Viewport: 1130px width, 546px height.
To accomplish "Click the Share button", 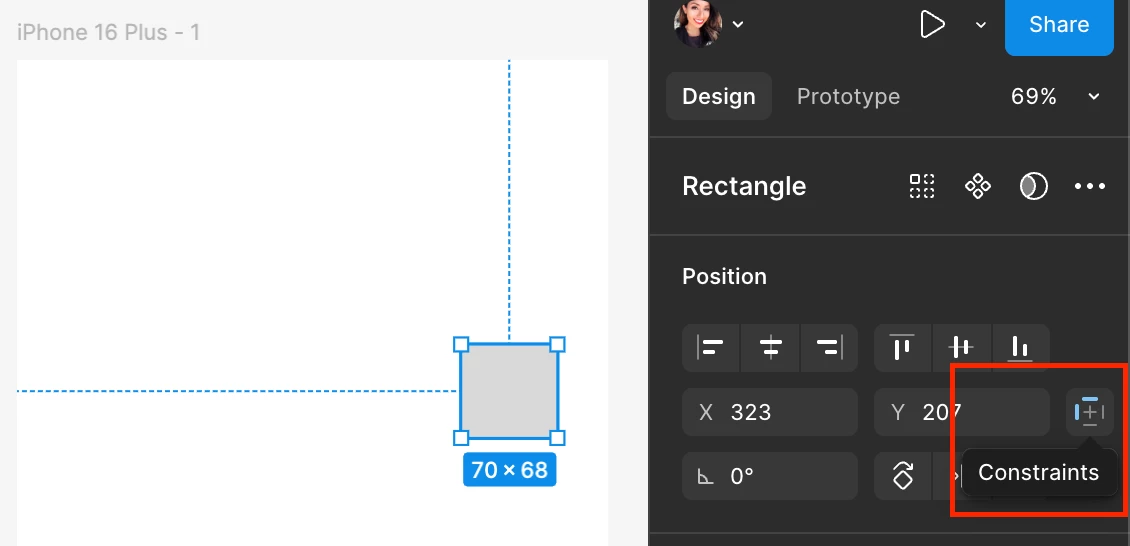I will coord(1059,25).
